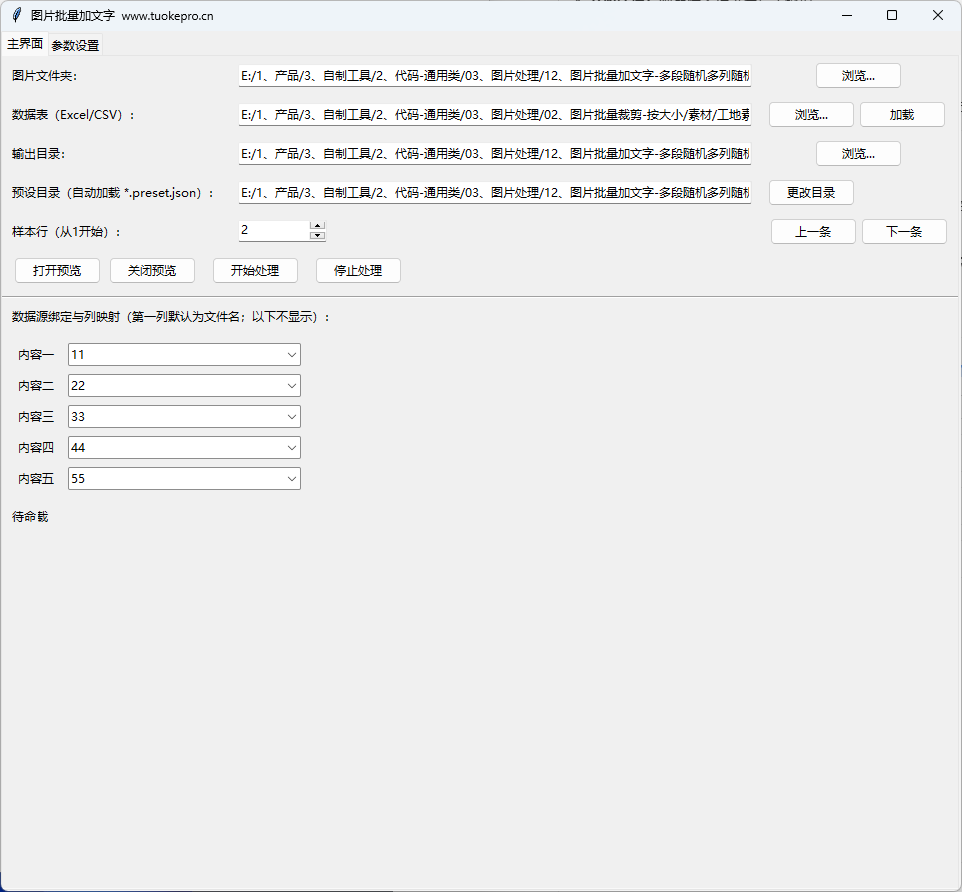This screenshot has height=892, width=962.
Task: Click 更改目录 to change the preset directory
Action: (x=811, y=193)
